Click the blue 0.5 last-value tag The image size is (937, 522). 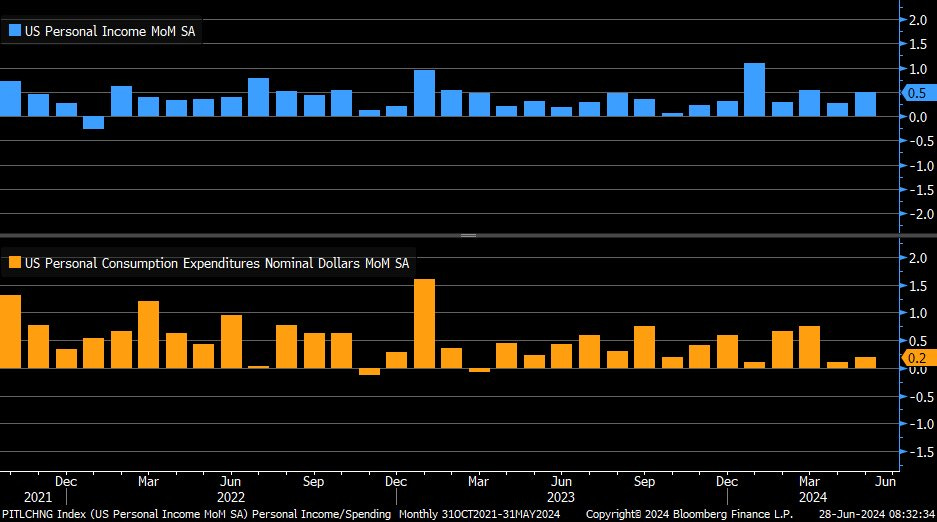pos(916,93)
